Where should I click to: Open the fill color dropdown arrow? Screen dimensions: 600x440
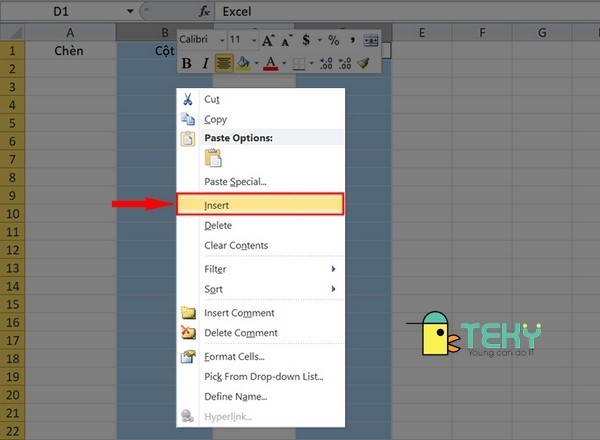point(256,63)
